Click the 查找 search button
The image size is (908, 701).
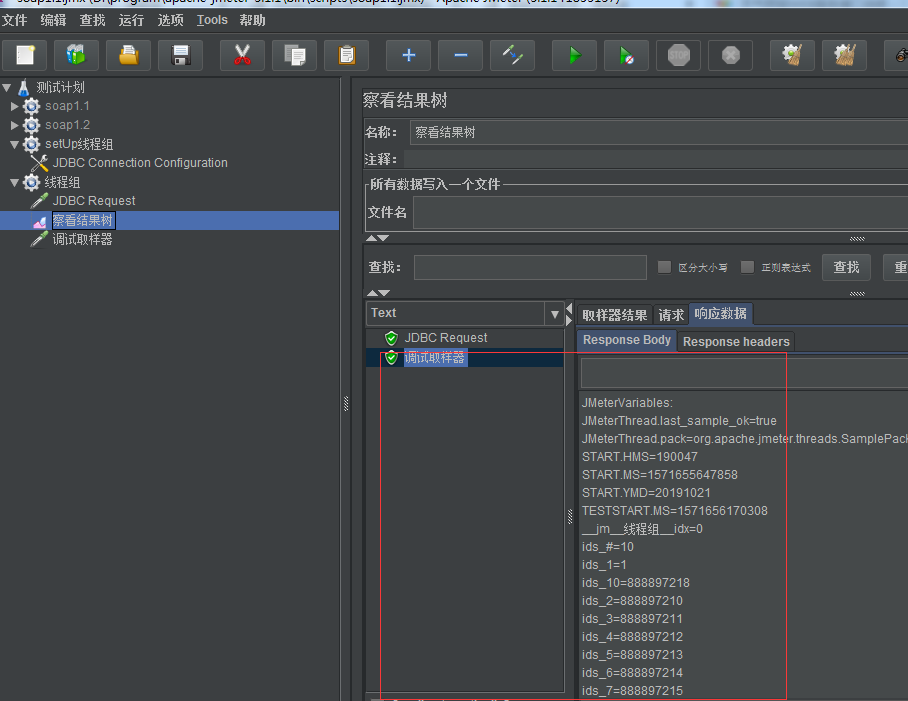[x=846, y=267]
